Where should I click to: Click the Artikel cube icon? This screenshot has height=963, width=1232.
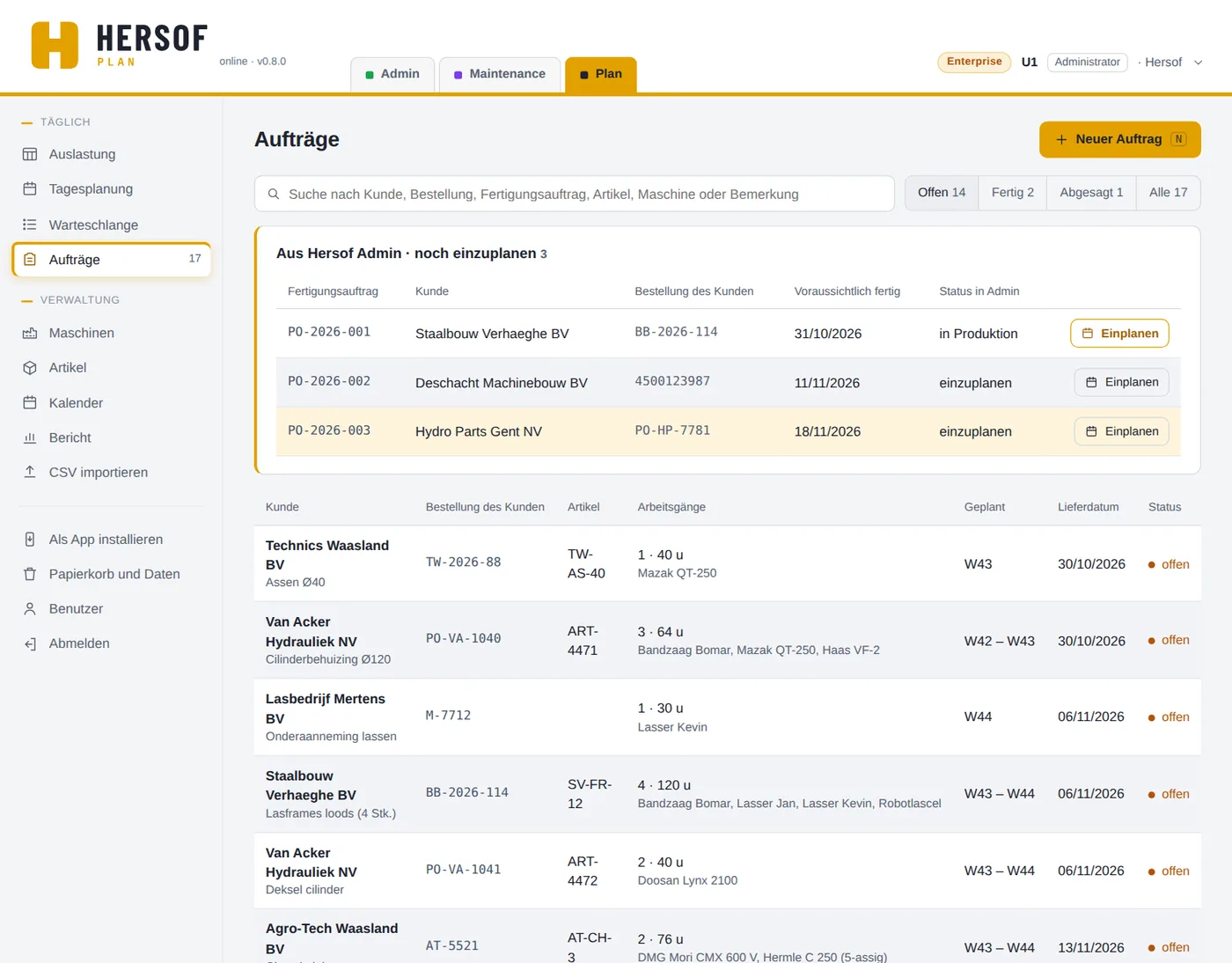[30, 368]
